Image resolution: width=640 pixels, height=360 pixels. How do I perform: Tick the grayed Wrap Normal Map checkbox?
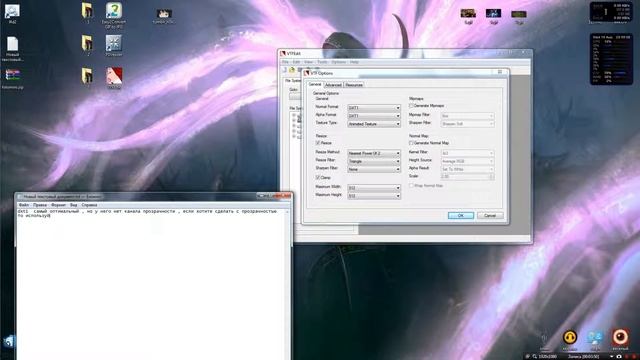point(411,186)
